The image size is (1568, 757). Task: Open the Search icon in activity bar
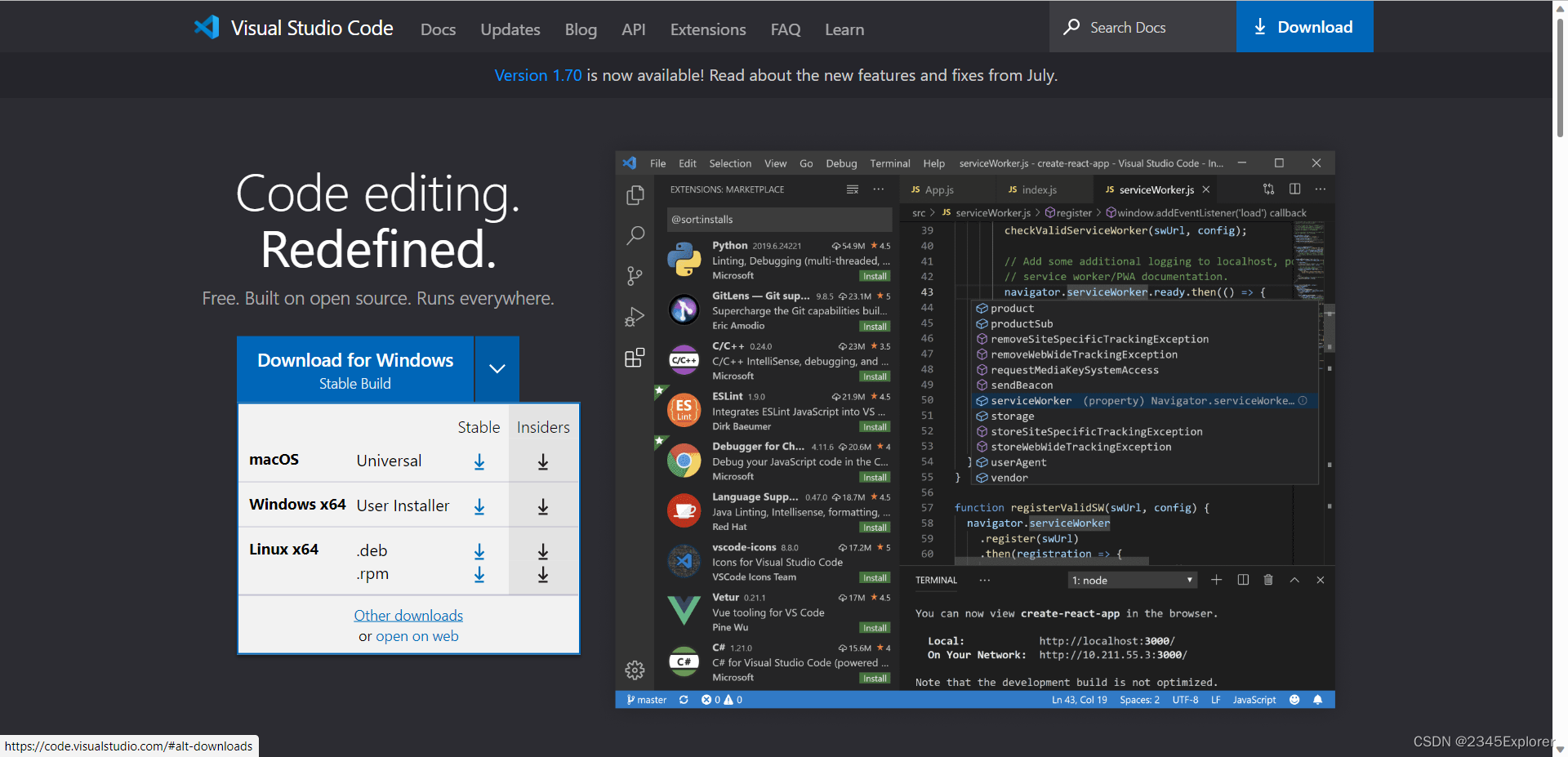pyautogui.click(x=635, y=236)
